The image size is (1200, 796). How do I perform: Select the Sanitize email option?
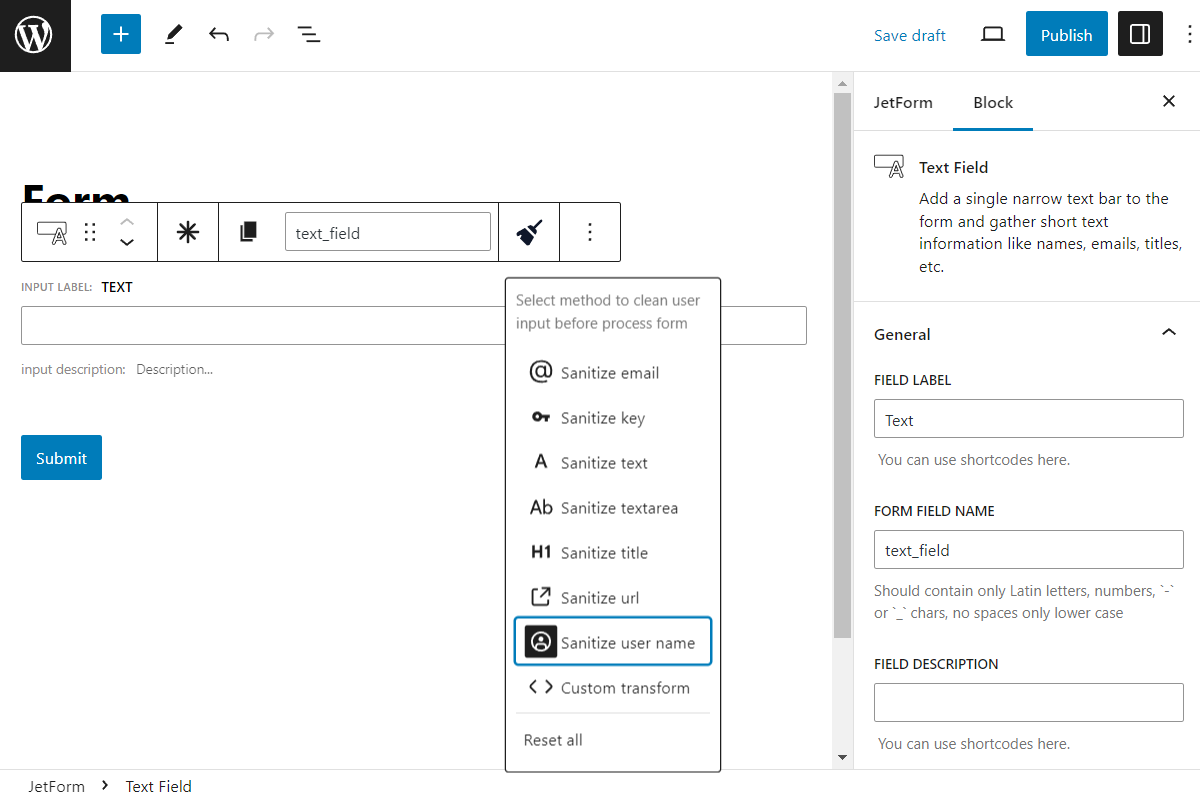[609, 372]
